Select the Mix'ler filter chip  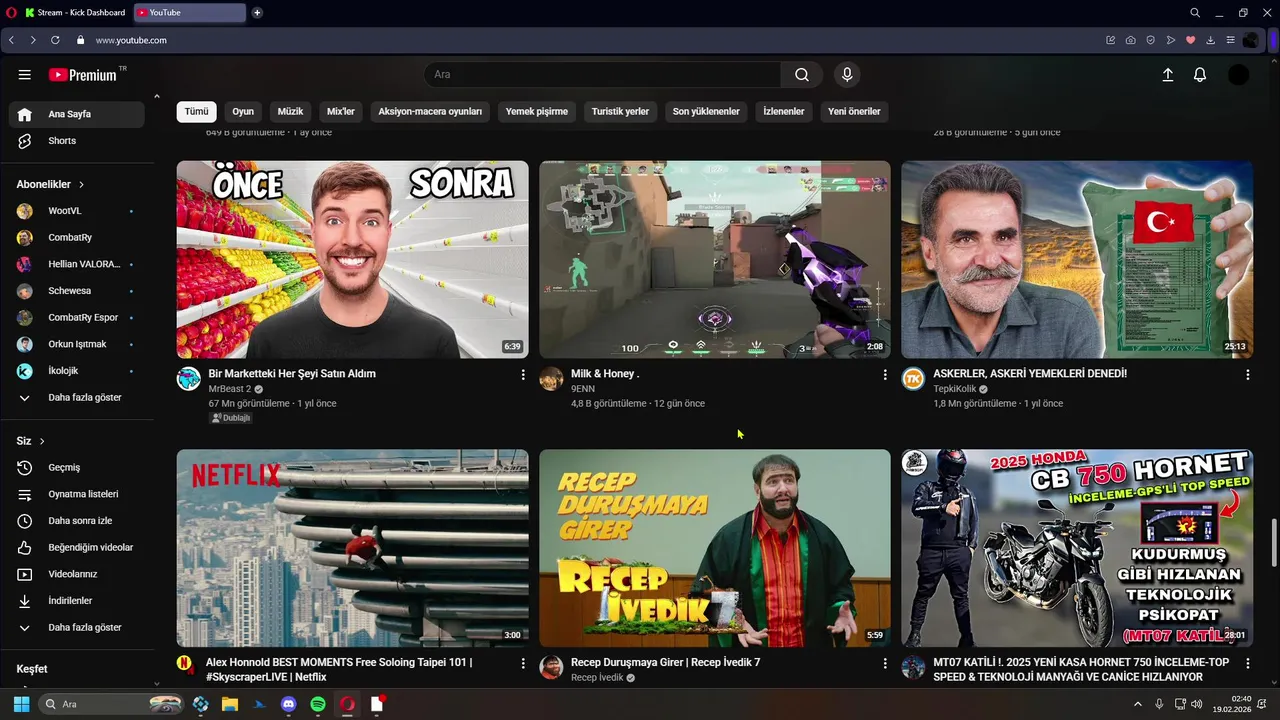(341, 111)
